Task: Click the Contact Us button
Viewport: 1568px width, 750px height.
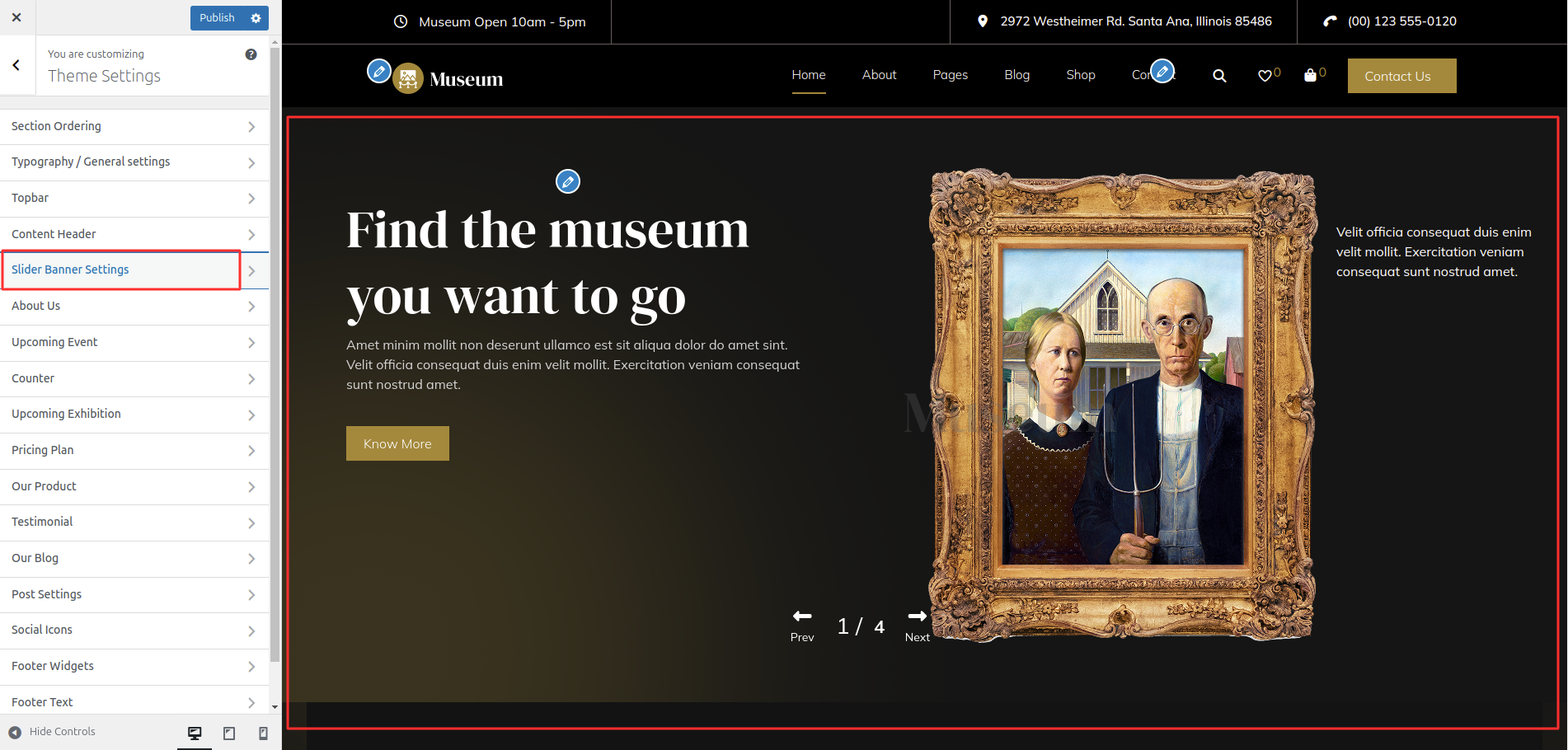Action: tap(1401, 76)
